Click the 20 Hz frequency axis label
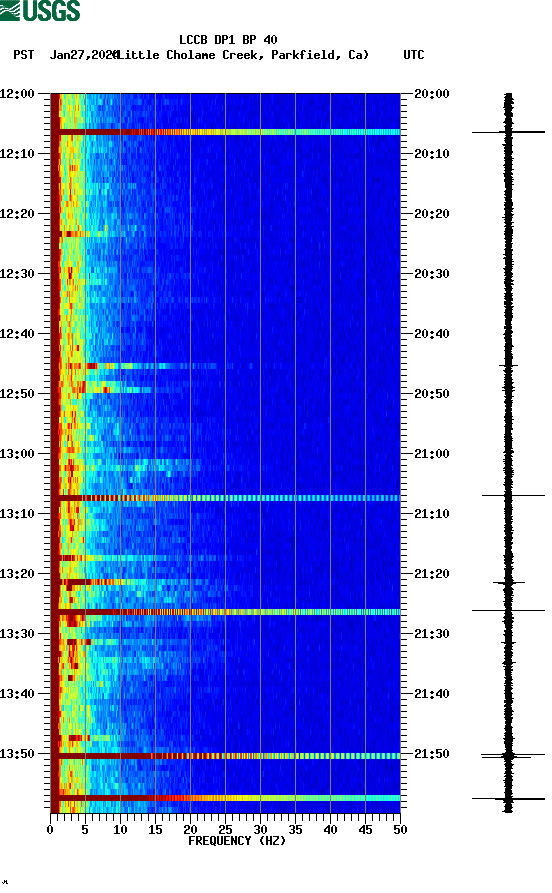This screenshot has width=552, height=893. click(x=190, y=830)
